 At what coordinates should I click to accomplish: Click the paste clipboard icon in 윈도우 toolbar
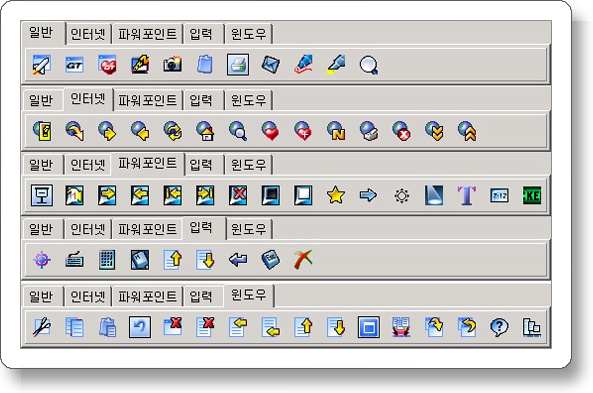(x=107, y=327)
